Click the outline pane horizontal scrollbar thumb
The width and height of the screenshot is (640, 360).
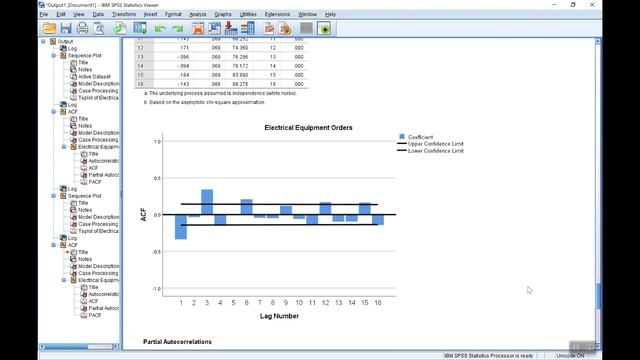click(66, 347)
